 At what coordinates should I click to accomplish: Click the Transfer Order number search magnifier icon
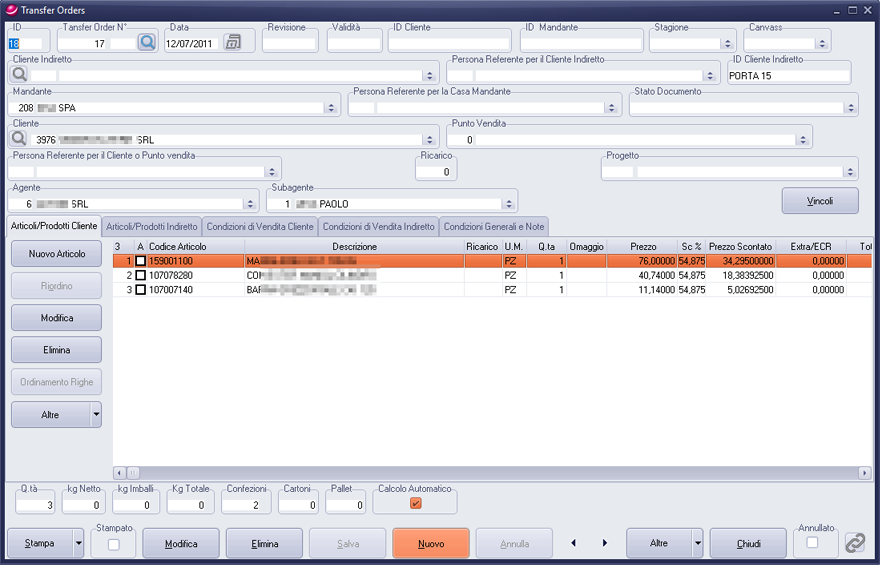click(x=147, y=42)
